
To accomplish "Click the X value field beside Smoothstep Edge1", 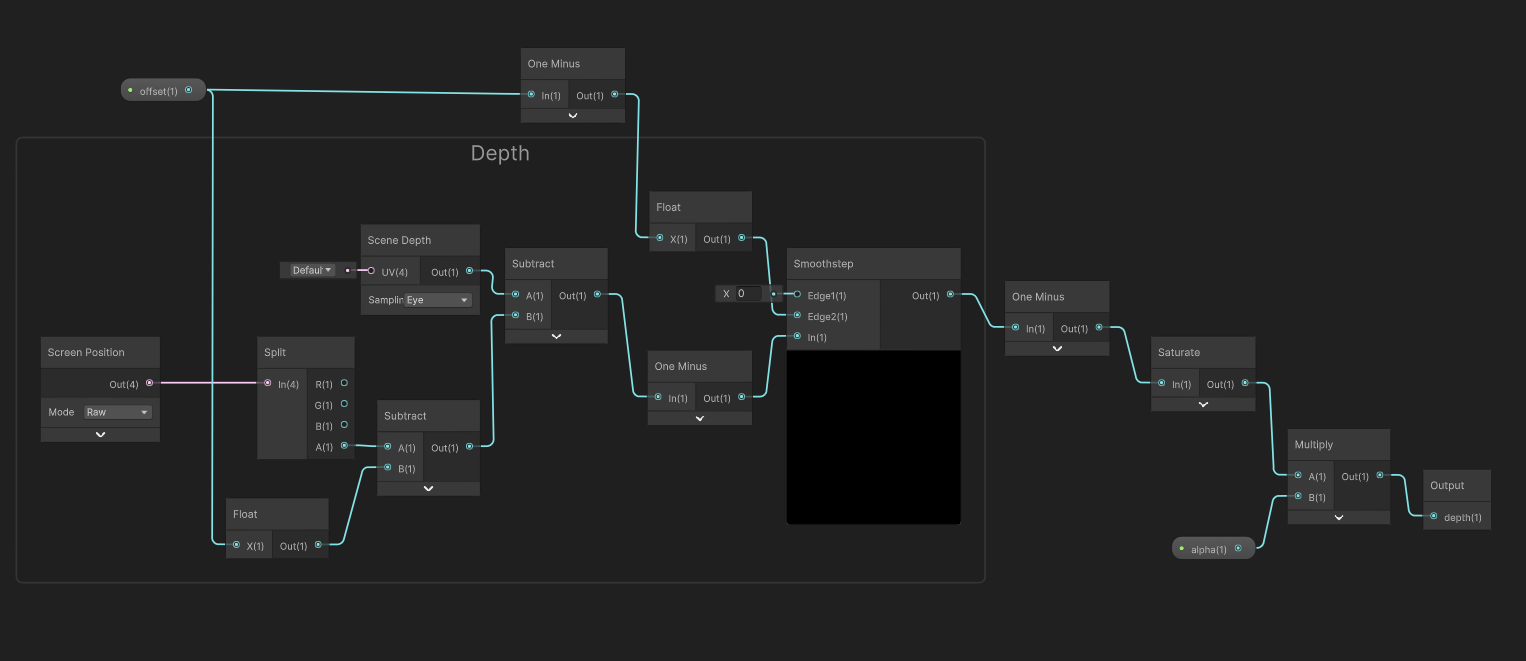I will point(747,294).
